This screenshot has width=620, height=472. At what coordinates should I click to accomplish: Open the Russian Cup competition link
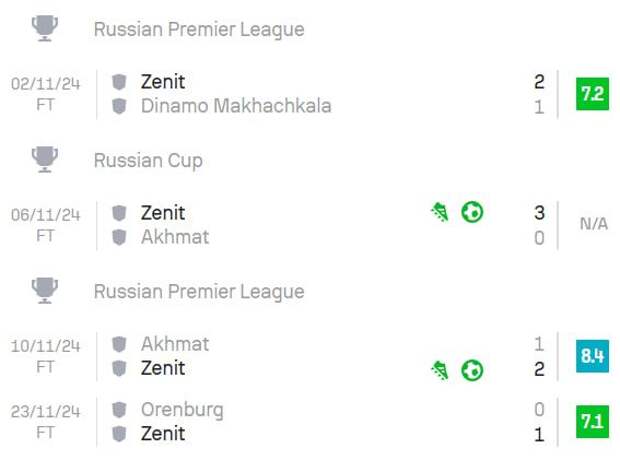click(x=148, y=161)
